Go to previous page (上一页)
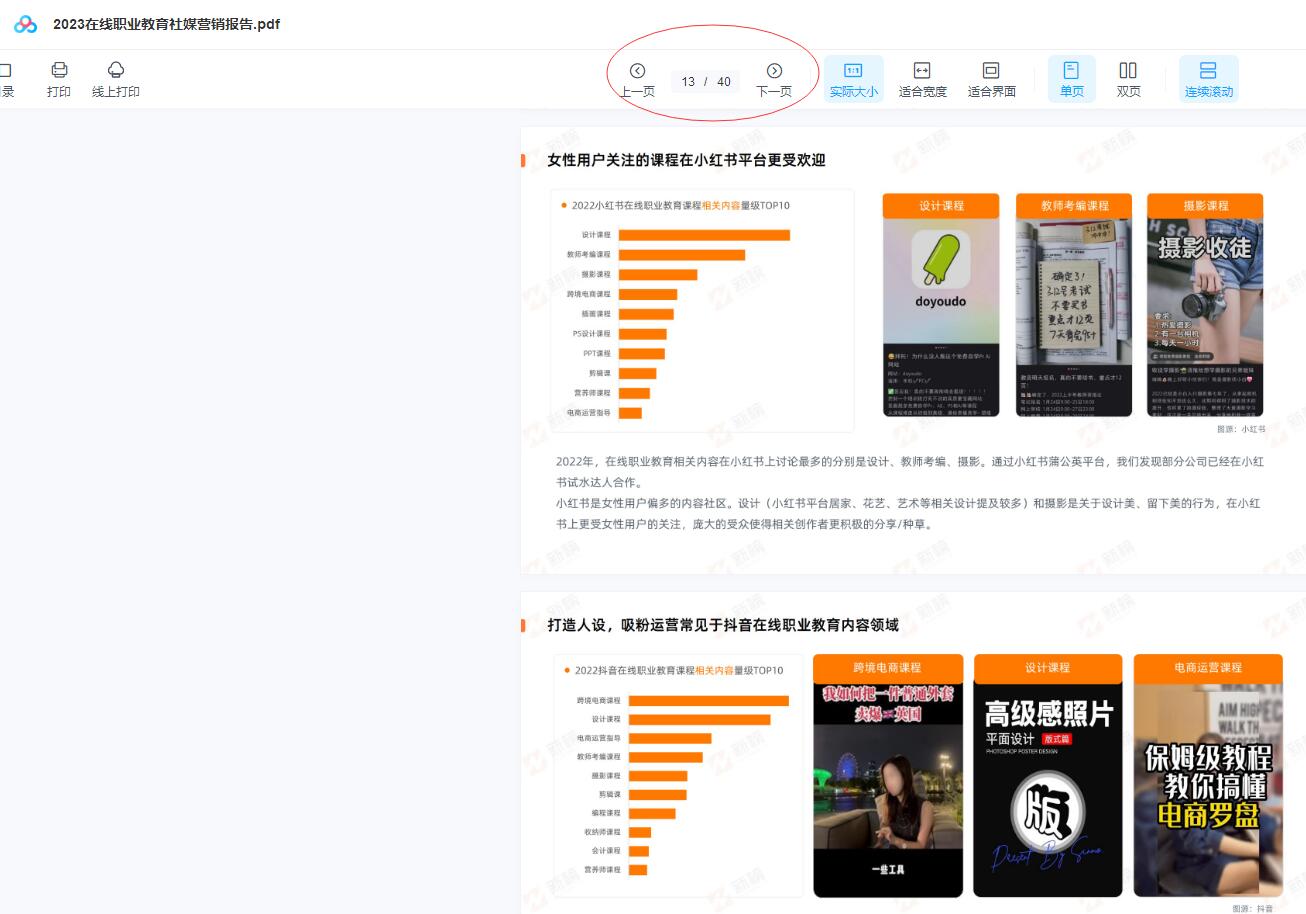1306x914 pixels. coord(637,79)
